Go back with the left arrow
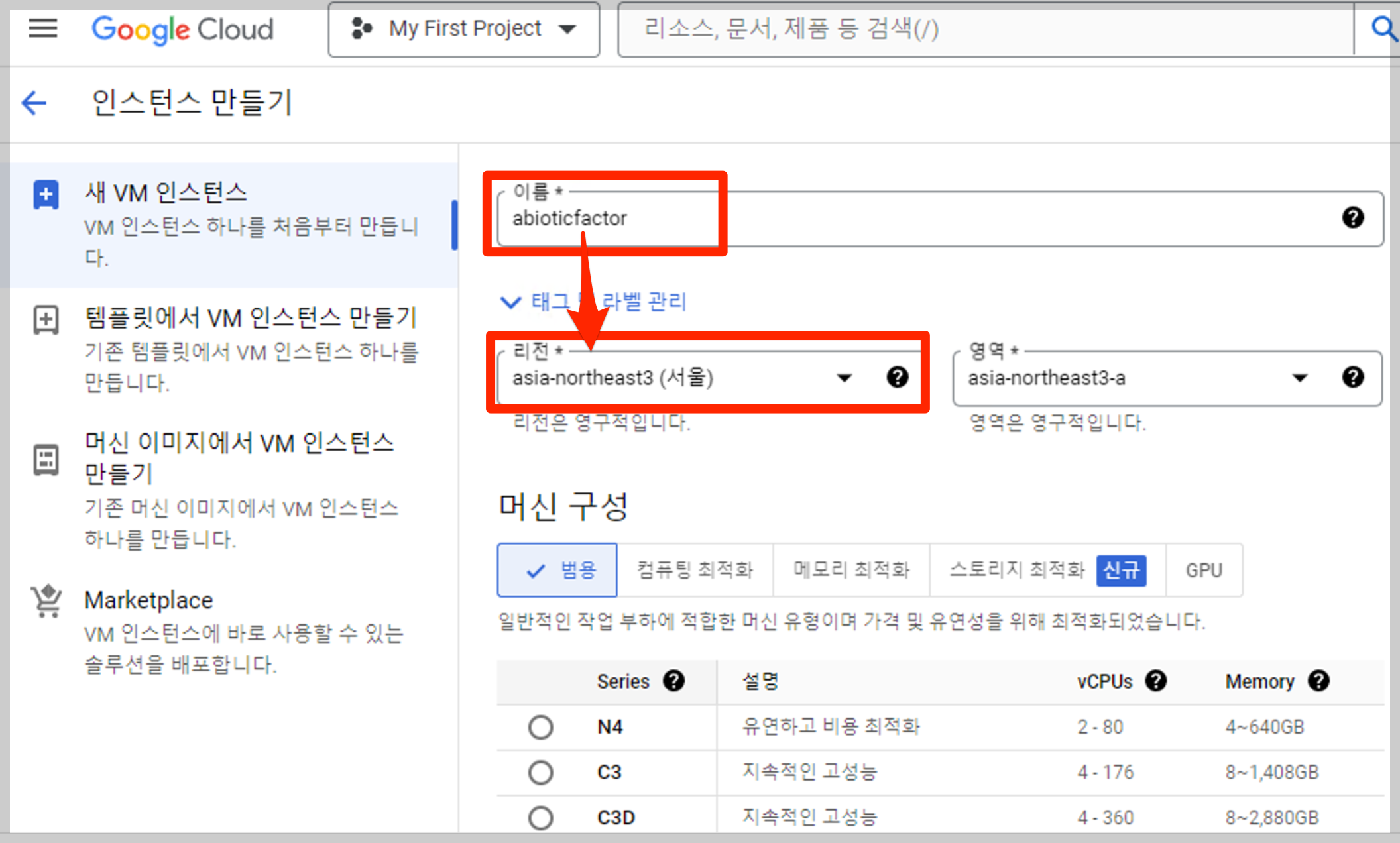 pyautogui.click(x=34, y=103)
